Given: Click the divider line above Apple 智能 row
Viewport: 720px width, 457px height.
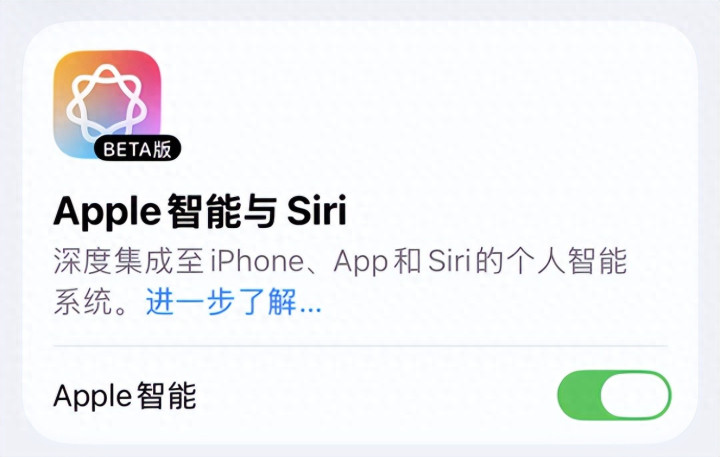Looking at the screenshot, I should (x=360, y=345).
